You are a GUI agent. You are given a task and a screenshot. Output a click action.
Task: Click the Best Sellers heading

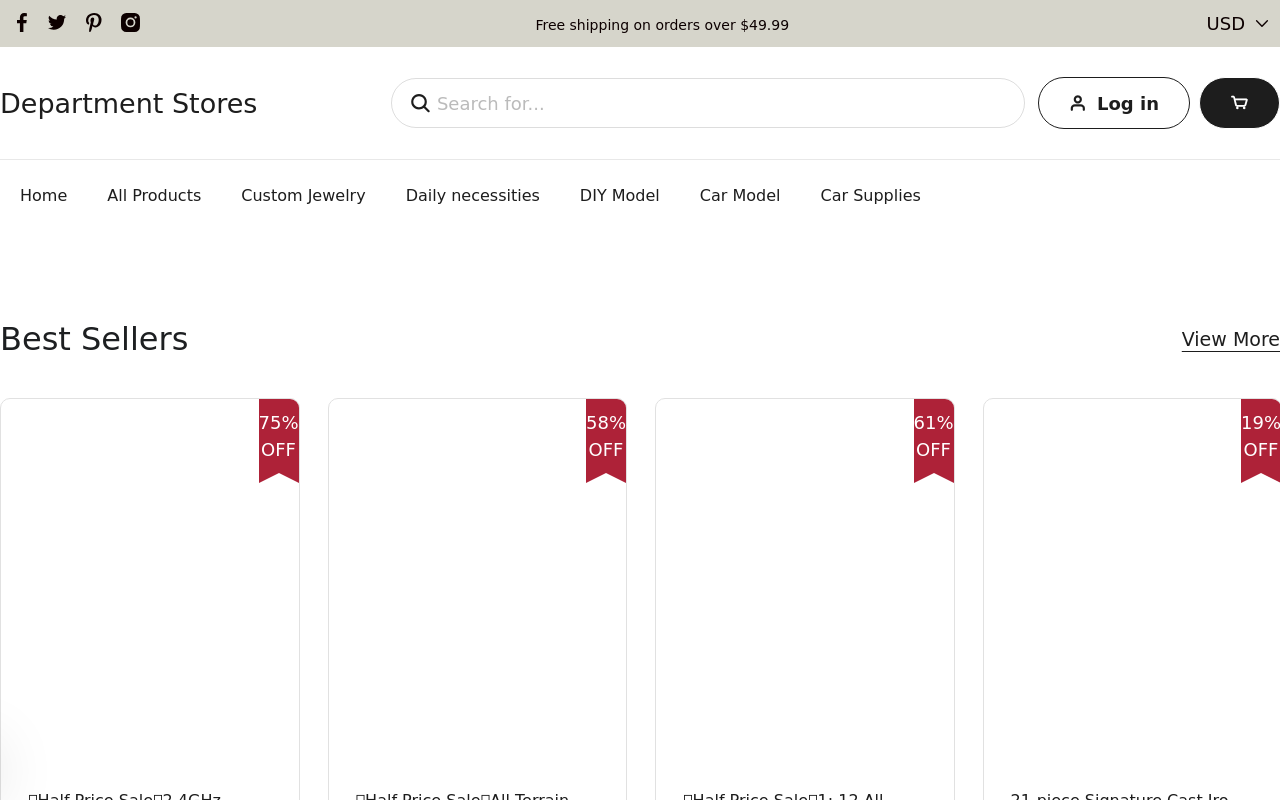click(x=94, y=339)
